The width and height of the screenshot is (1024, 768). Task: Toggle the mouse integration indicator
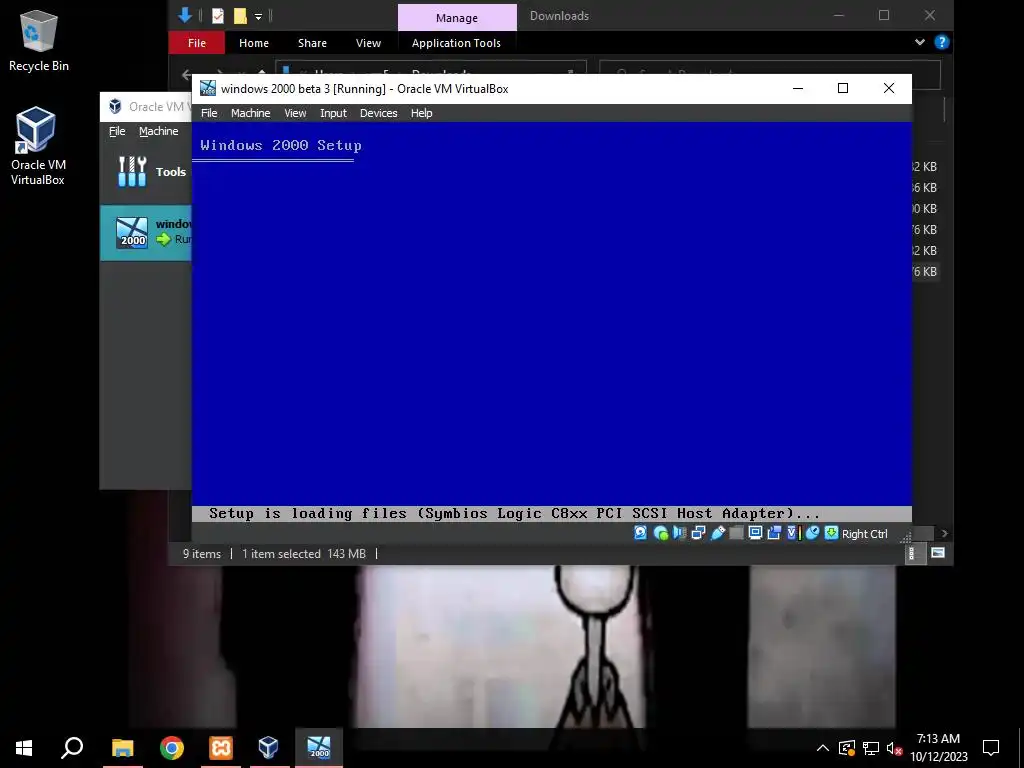812,533
